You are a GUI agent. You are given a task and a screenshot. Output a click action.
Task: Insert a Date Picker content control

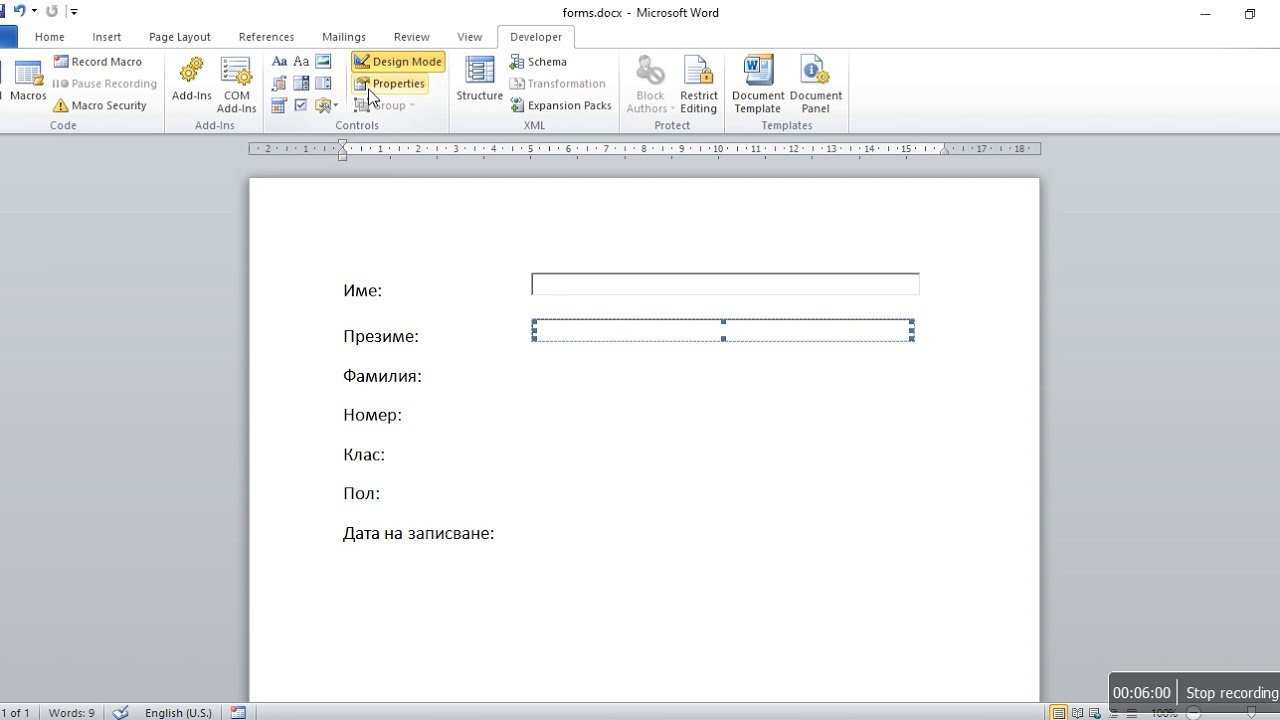coord(280,105)
